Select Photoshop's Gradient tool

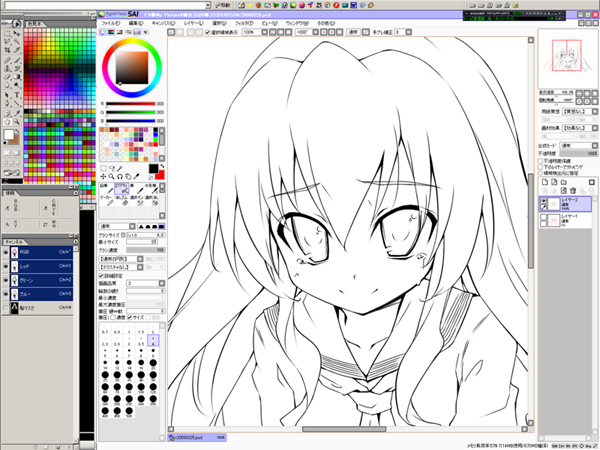coord(17,77)
